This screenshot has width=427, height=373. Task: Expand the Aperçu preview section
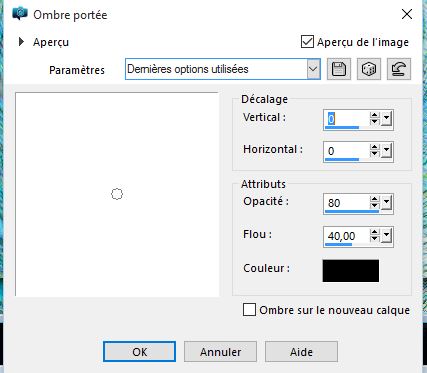(22, 42)
